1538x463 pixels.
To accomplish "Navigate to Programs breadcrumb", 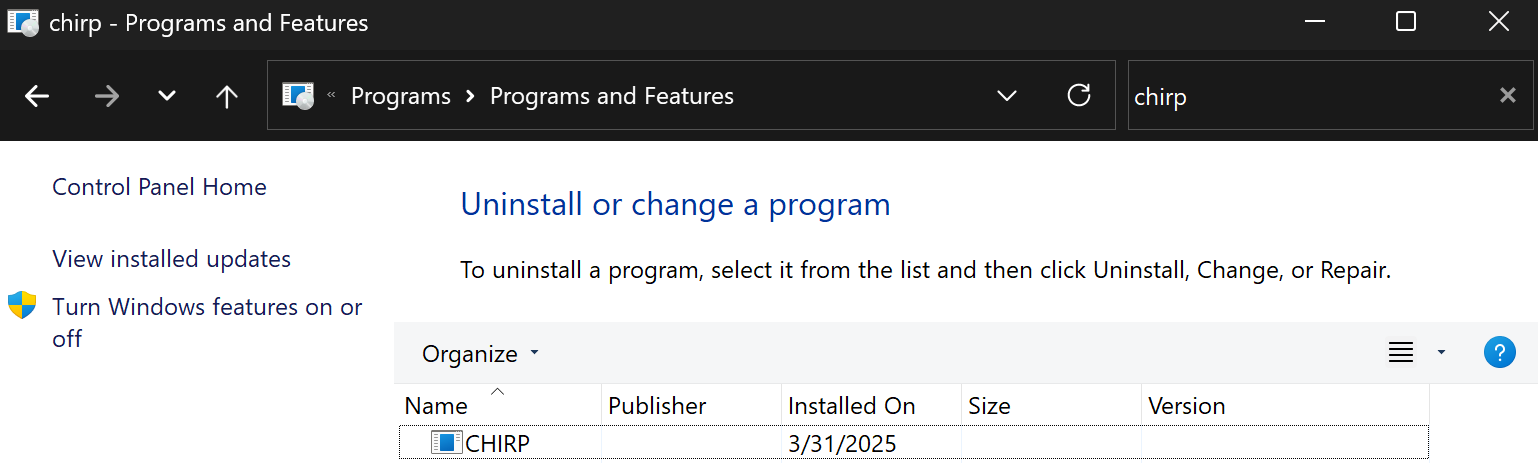I will click(x=401, y=96).
